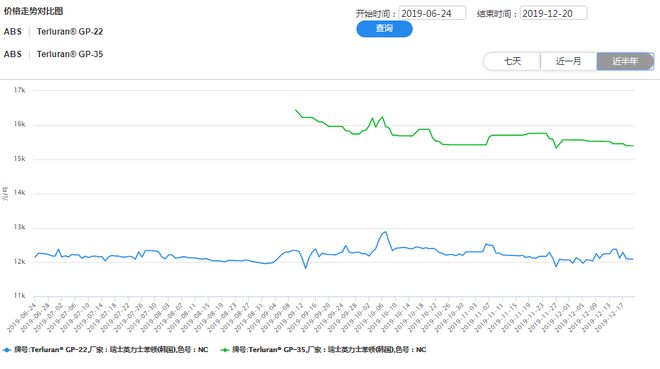Click the GP-22 line peak near 2019-10-06
Screen dimensions: 660x369
pyautogui.click(x=385, y=232)
